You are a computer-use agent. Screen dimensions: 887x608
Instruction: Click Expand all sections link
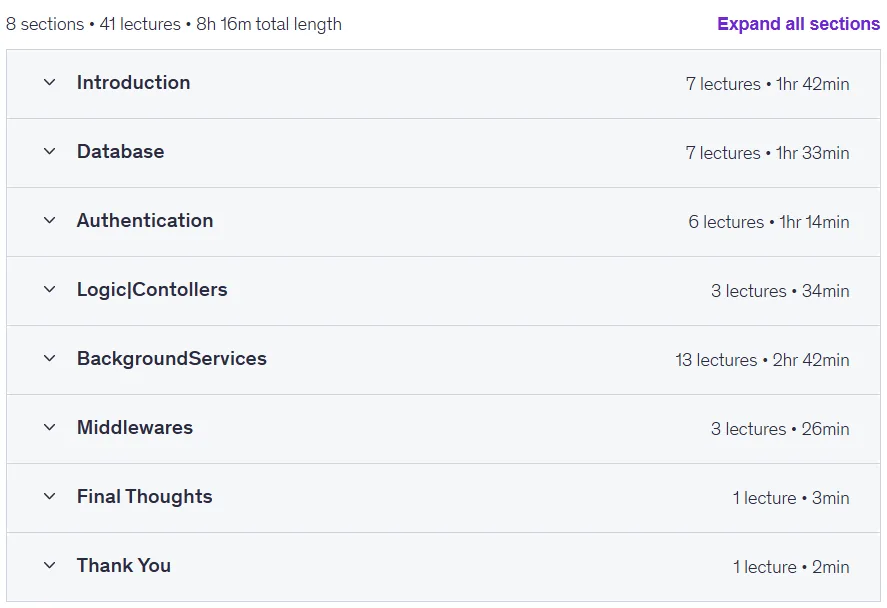(798, 24)
